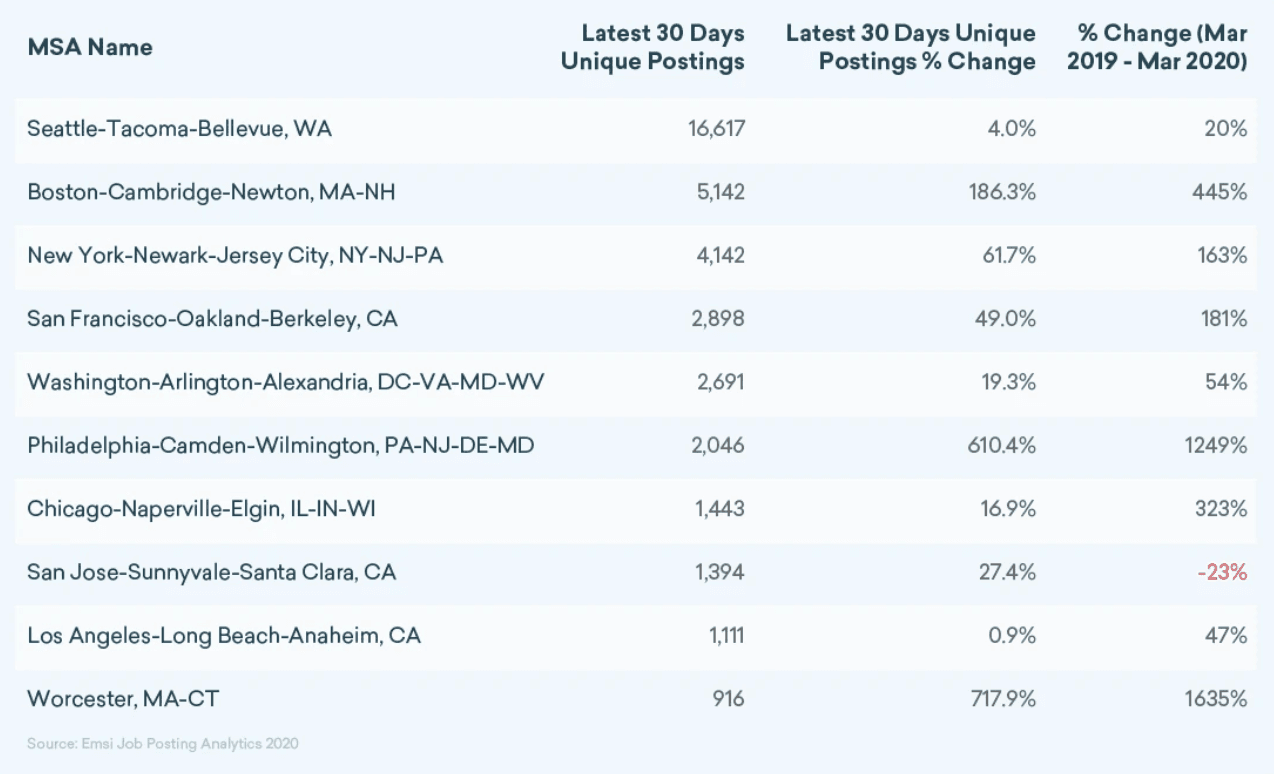Screen dimensions: 1274x774
Task: Click the Latest 30 Days Unique Postings header
Action: [x=653, y=47]
